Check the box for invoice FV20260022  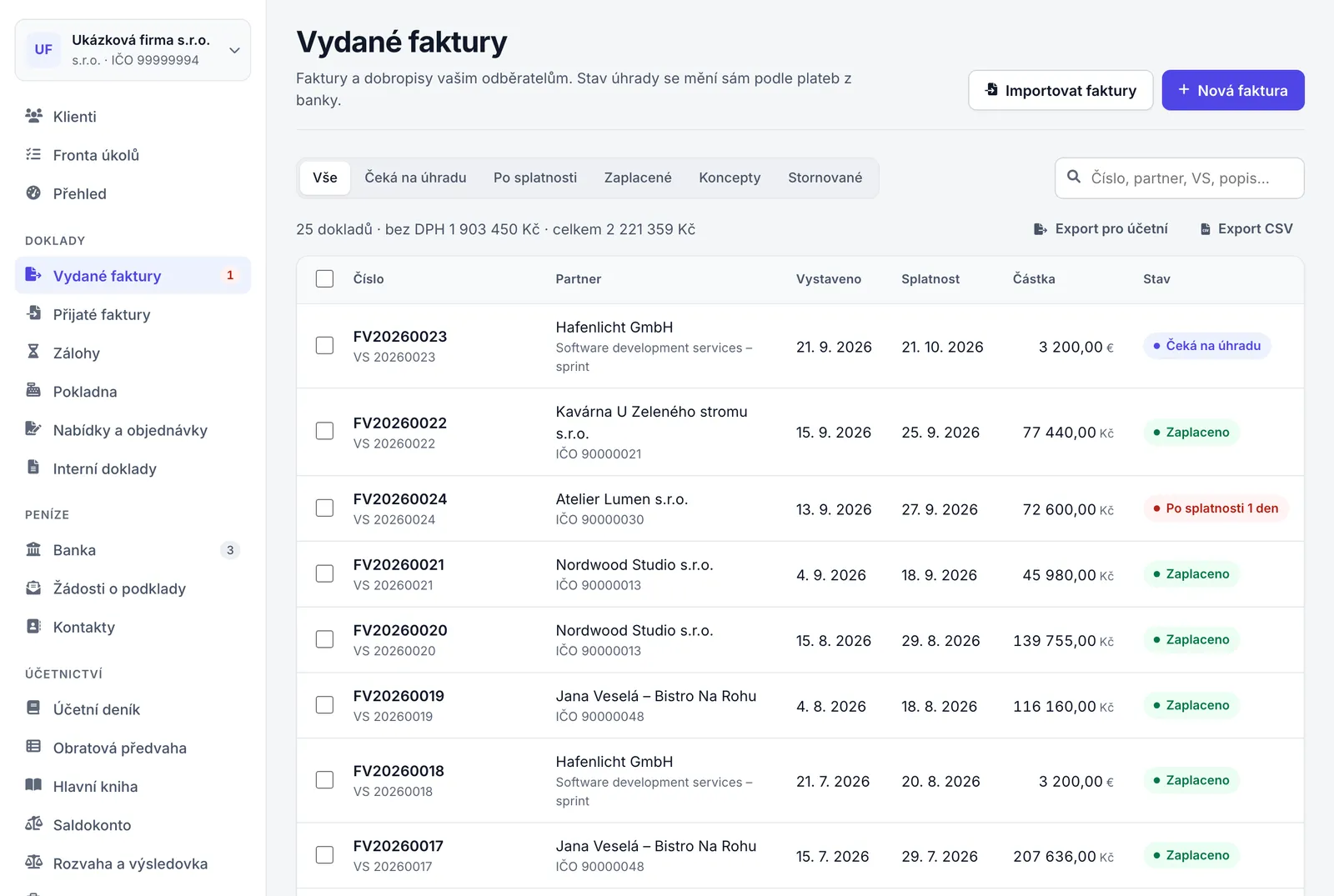point(324,431)
